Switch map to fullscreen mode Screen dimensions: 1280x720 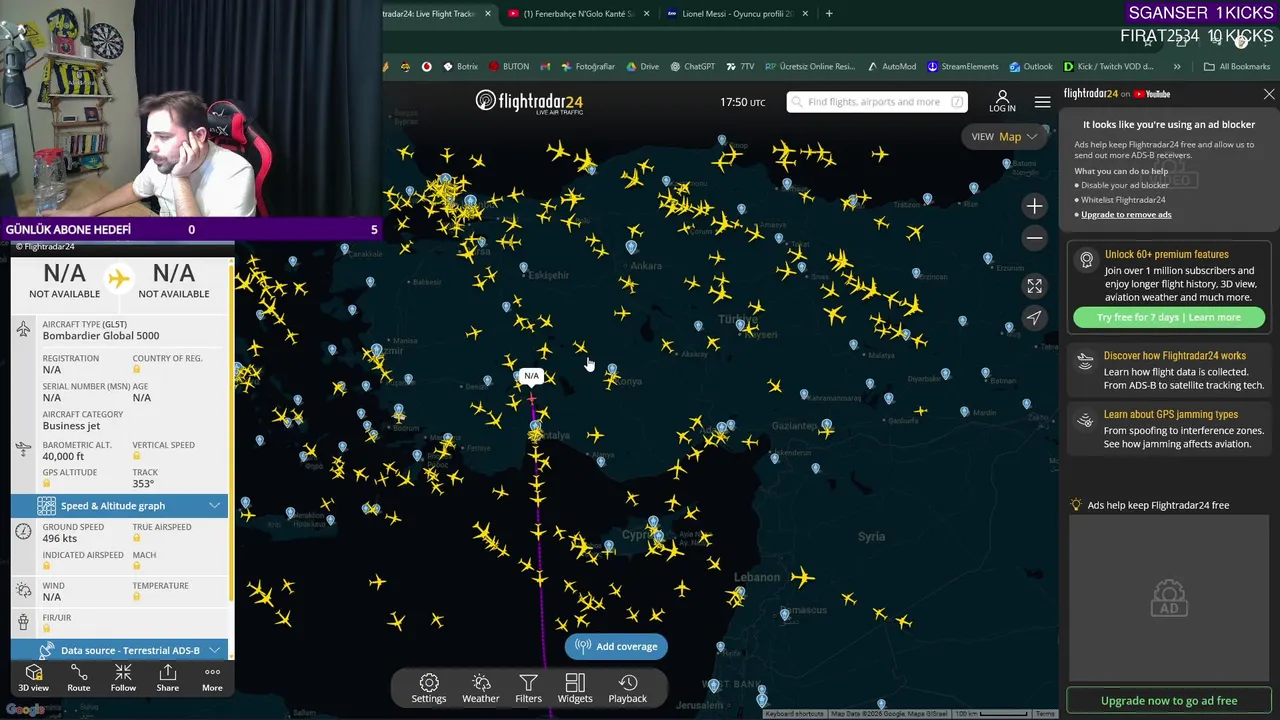[1034, 286]
